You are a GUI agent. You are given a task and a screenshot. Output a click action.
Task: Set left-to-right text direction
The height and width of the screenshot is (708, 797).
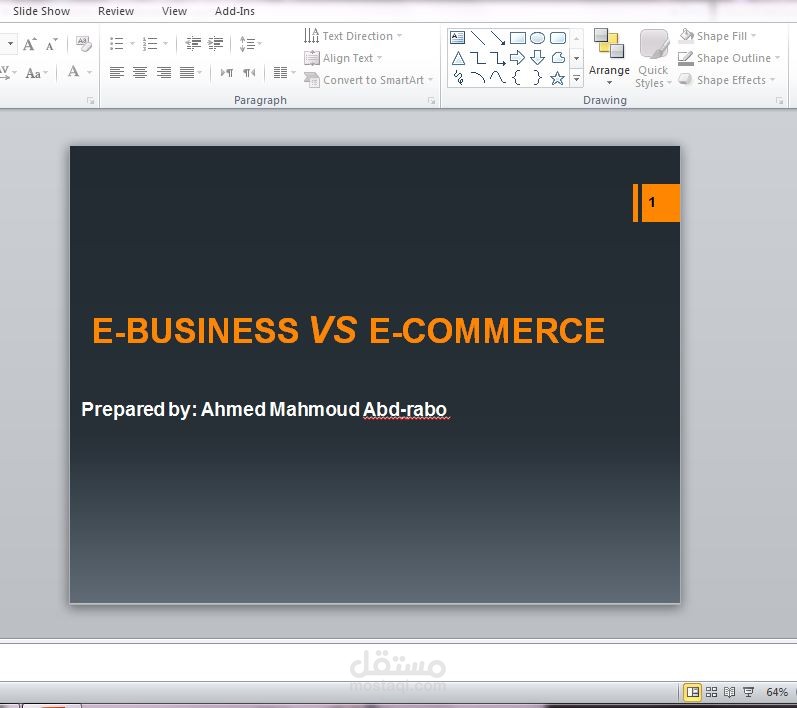227,73
